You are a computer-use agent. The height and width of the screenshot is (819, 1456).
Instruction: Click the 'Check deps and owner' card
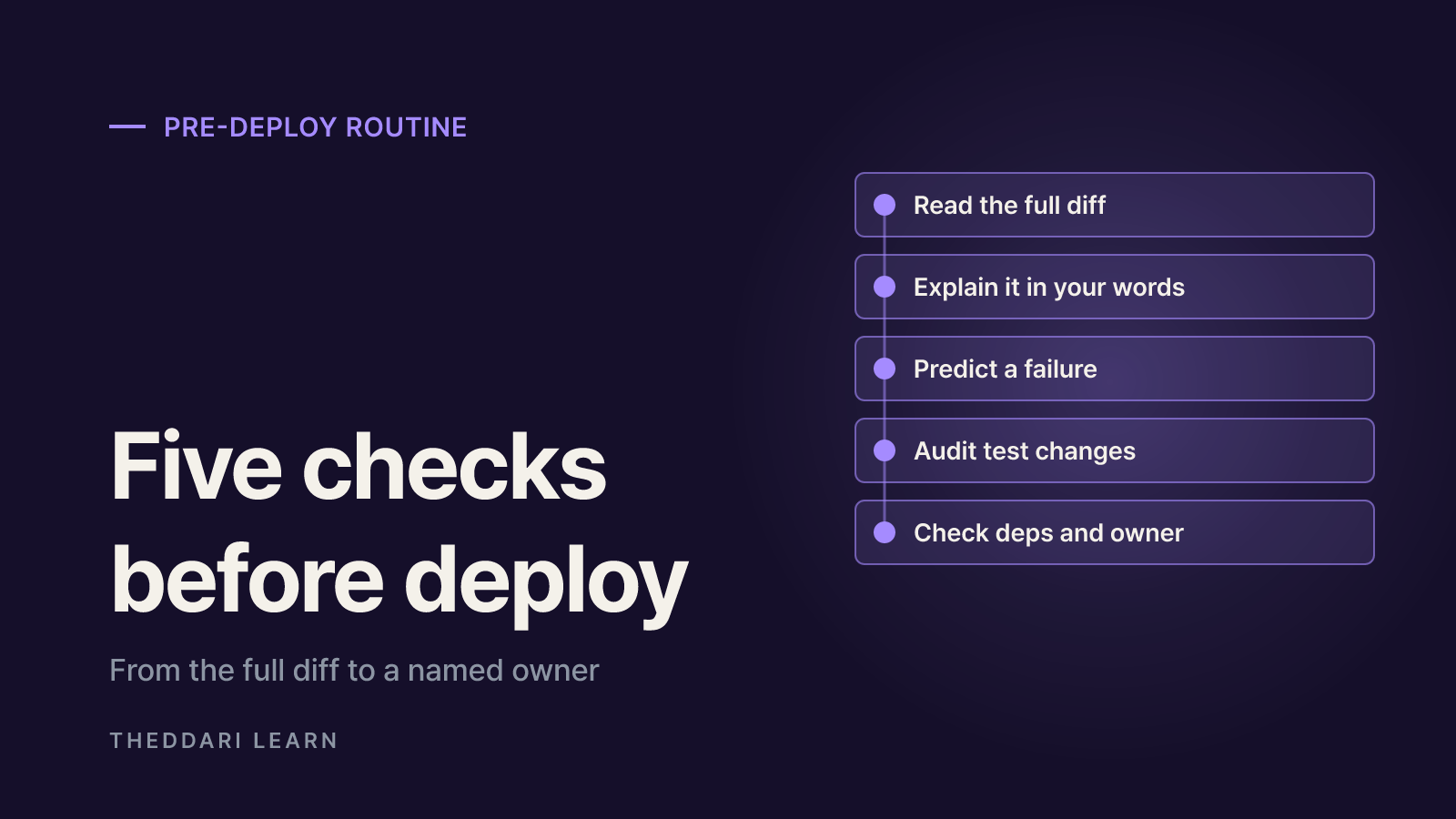coord(1115,532)
